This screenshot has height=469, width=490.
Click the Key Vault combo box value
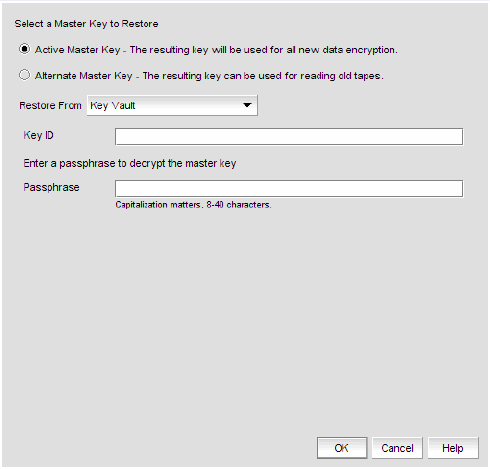[x=113, y=106]
